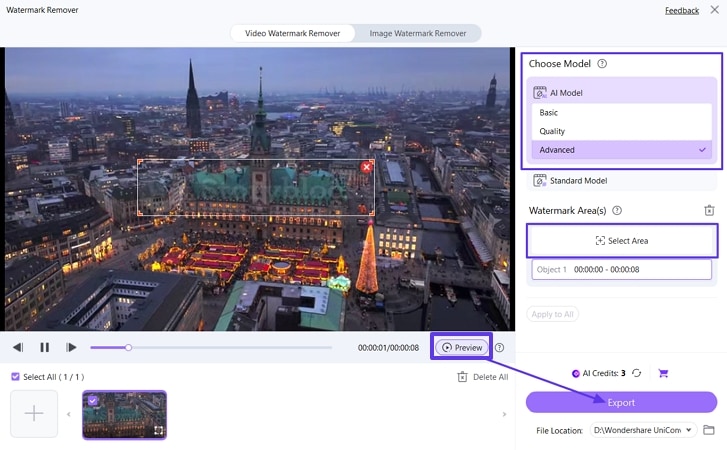Viewport: 727px width, 450px height.
Task: Click the Select Area button
Action: point(621,241)
